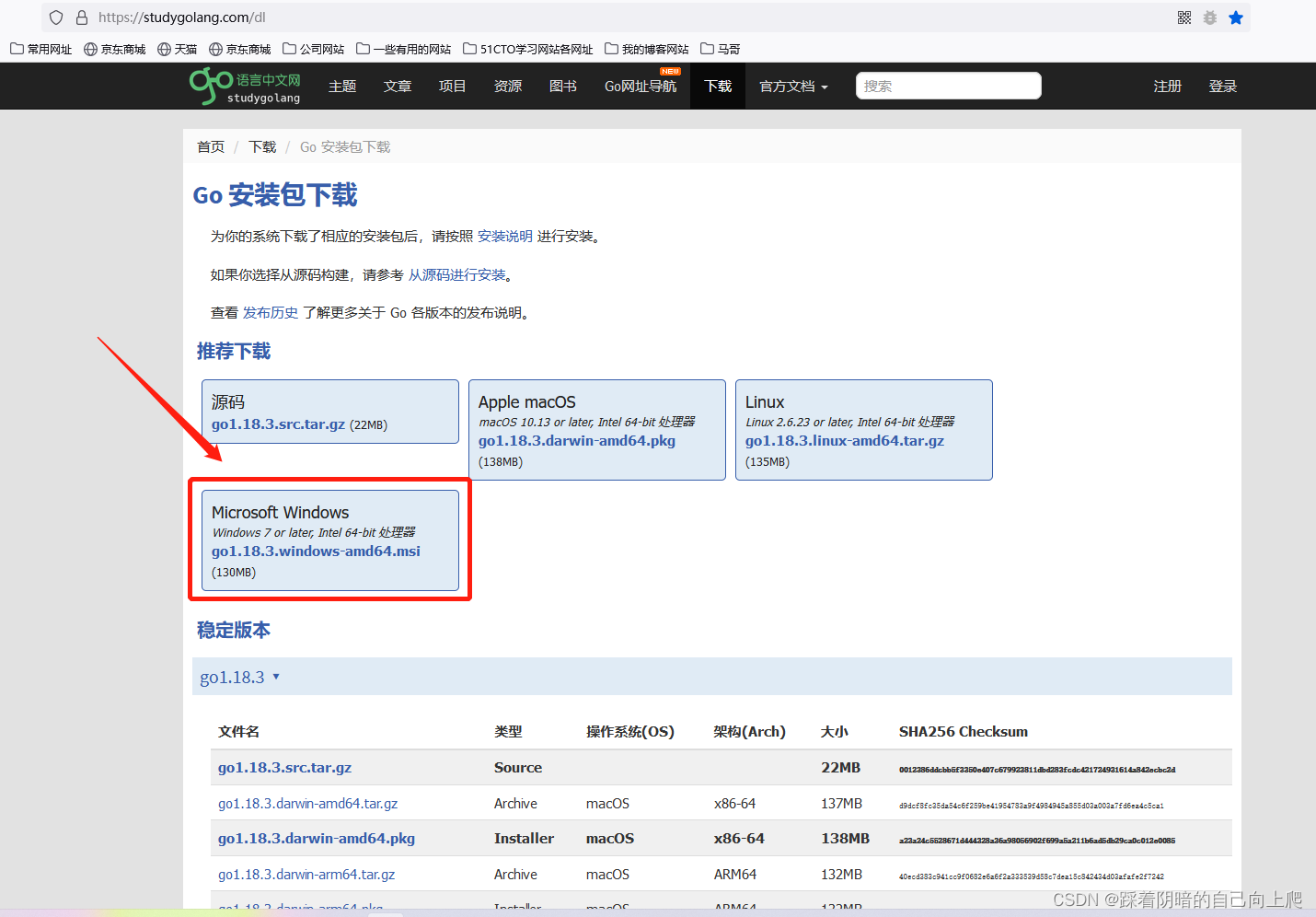1316x917 pixels.
Task: Open the 文章 nav menu item
Action: click(398, 87)
